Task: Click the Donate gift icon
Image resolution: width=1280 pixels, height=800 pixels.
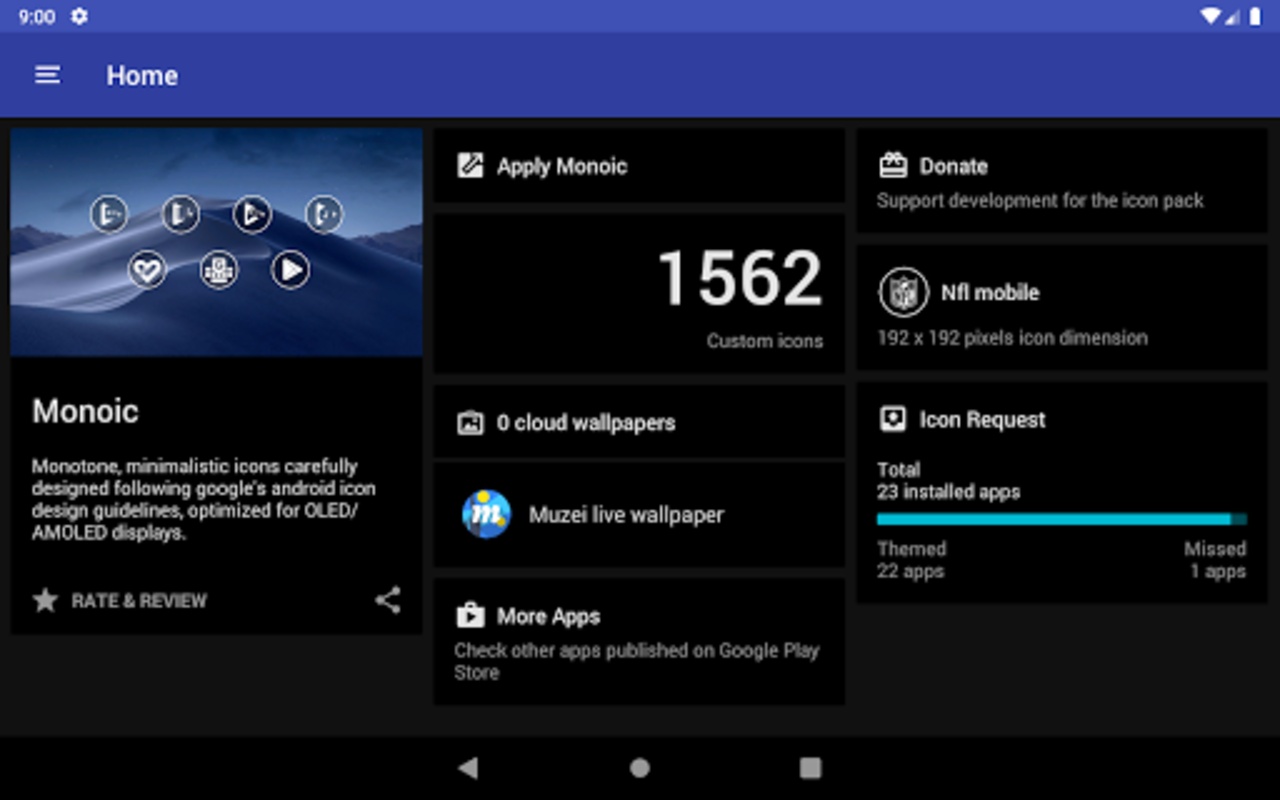Action: tap(892, 166)
